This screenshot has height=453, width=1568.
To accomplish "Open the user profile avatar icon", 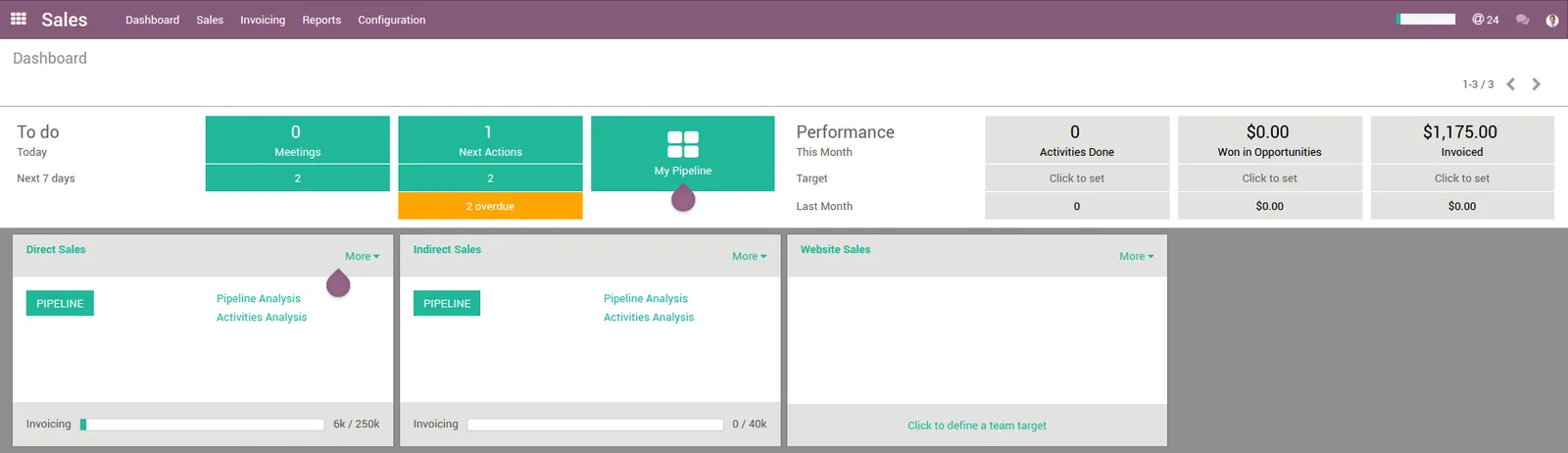I will click(1552, 20).
